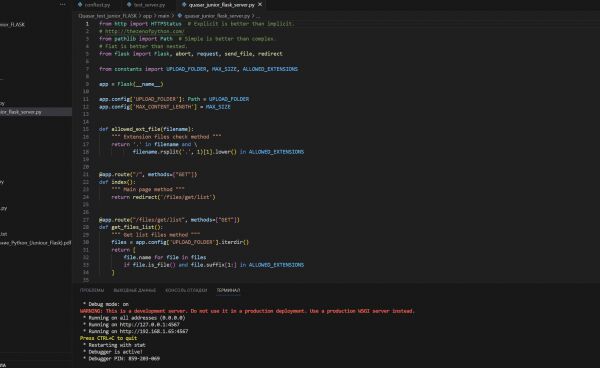
Task: Open the ПРОБЛЕМЫ panel tab
Action: click(x=92, y=290)
